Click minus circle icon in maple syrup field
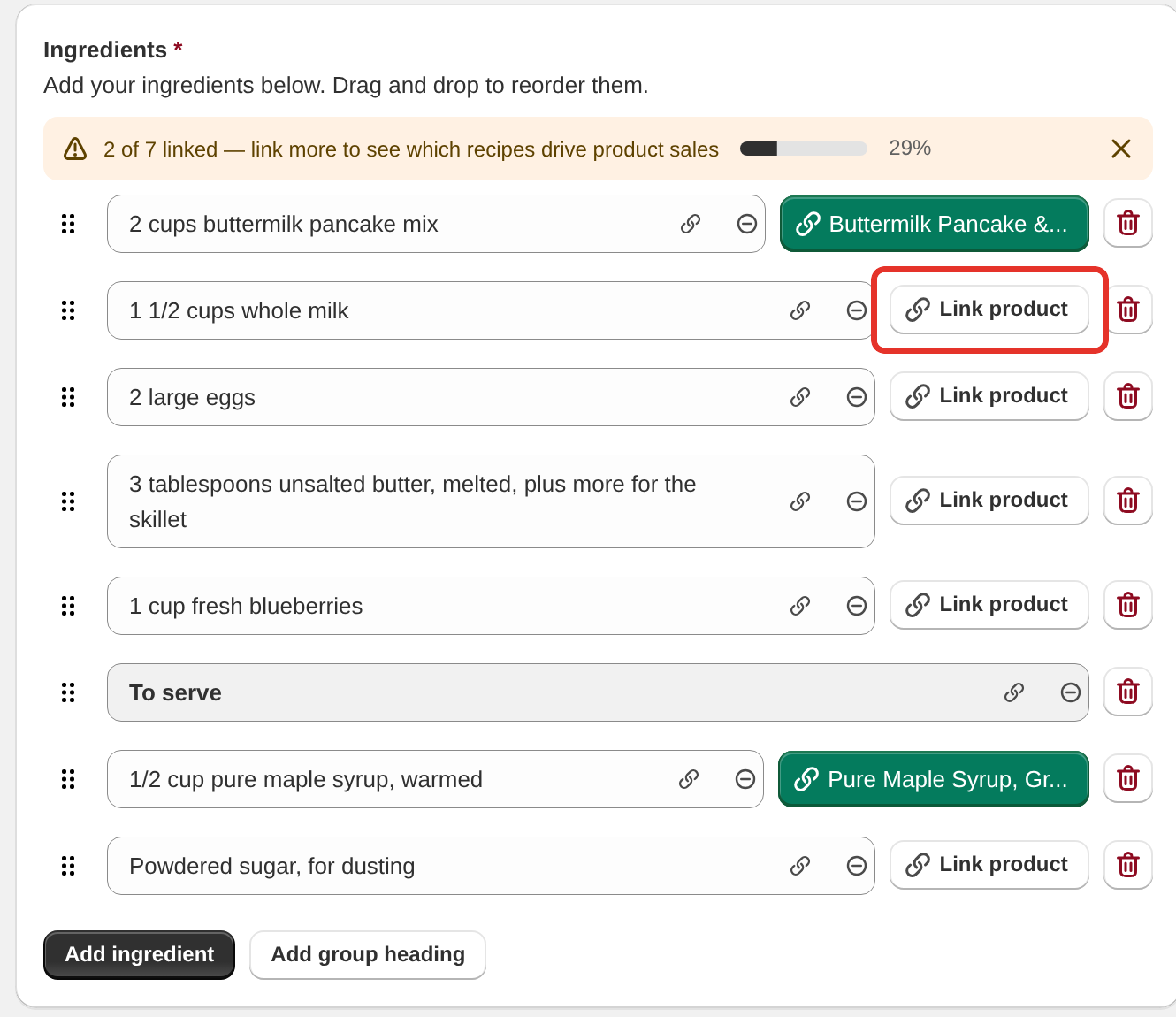This screenshot has width=1176, height=1017. click(x=745, y=779)
